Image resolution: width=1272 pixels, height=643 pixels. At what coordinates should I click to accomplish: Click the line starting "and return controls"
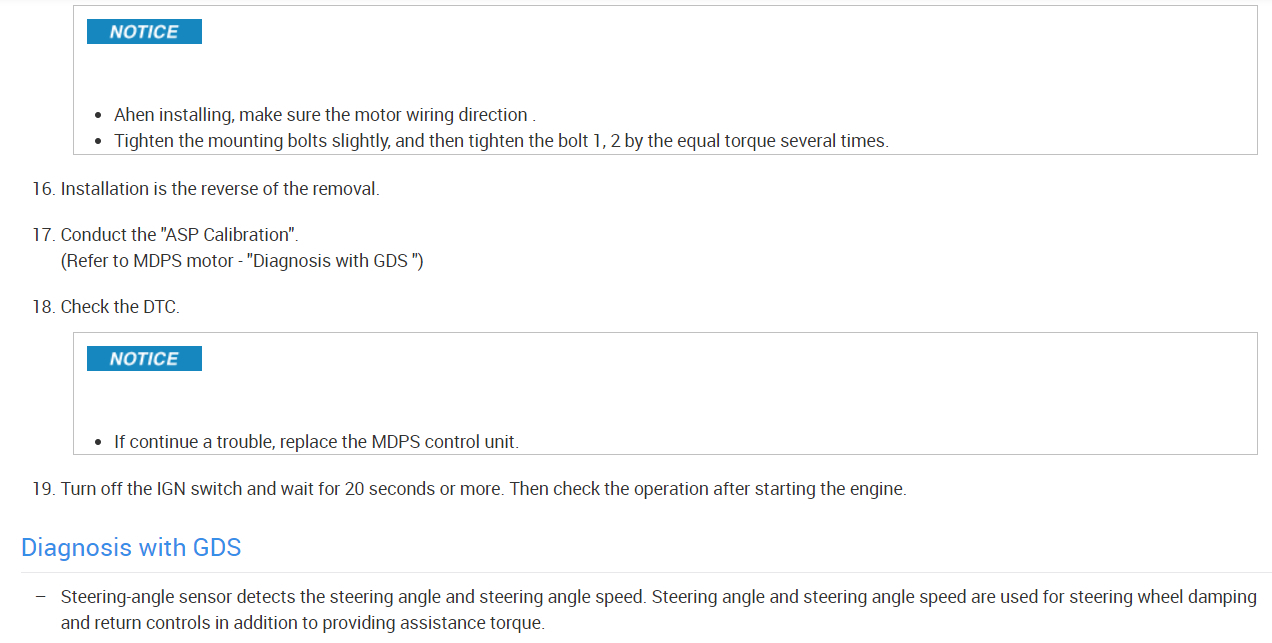click(x=302, y=623)
